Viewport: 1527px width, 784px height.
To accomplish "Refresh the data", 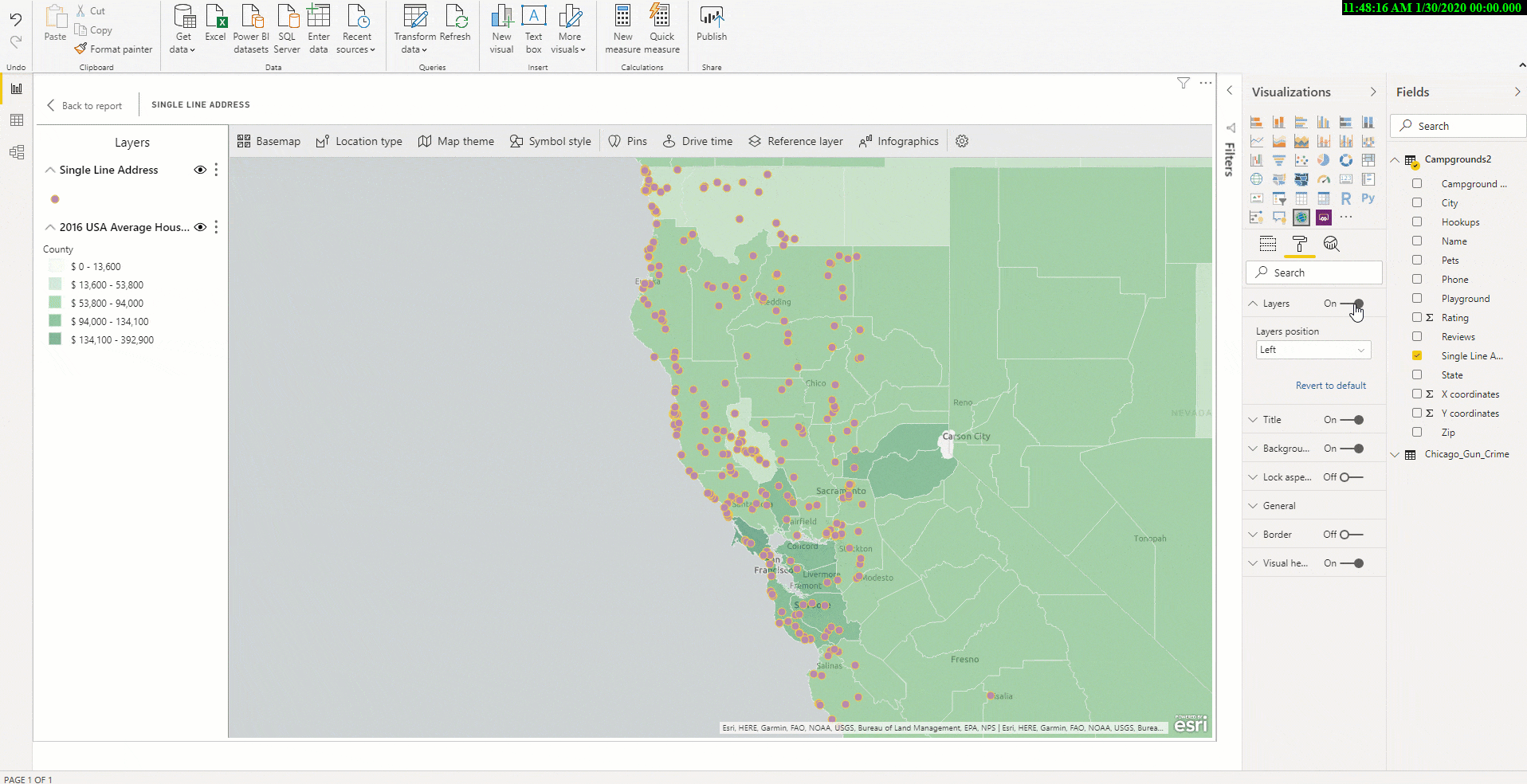I will point(455,23).
